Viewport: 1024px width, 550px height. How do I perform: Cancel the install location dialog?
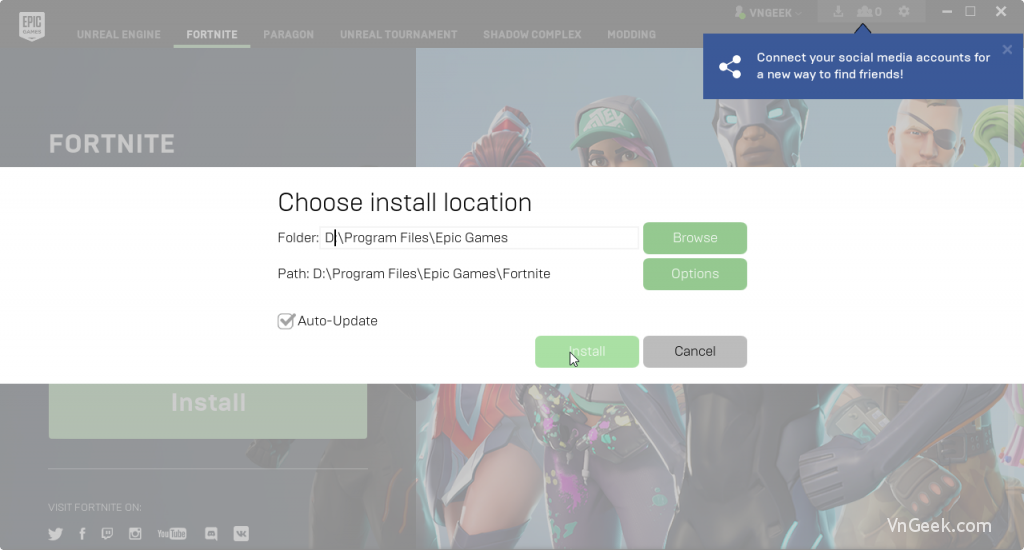(x=695, y=351)
